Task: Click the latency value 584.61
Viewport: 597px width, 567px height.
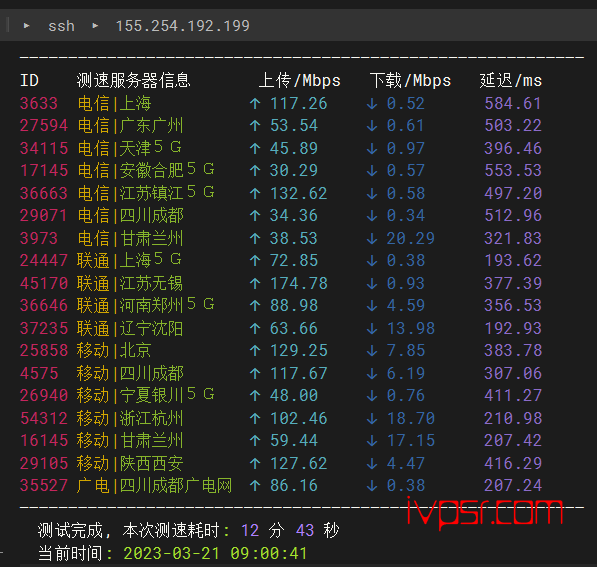Action: coord(513,104)
